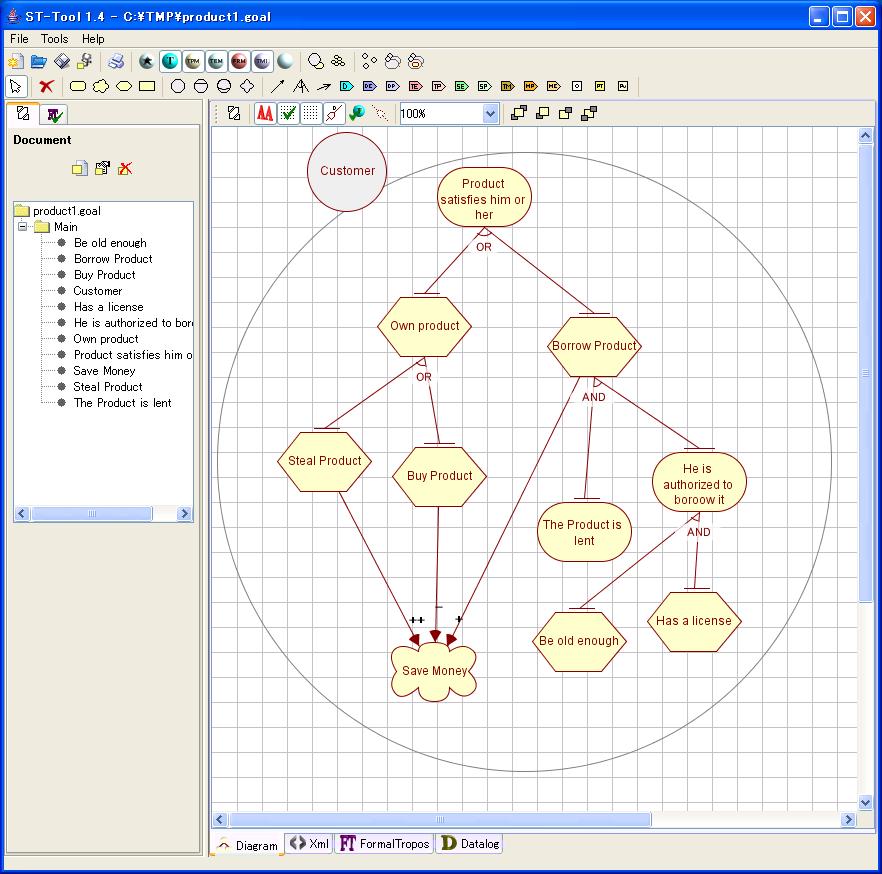The height and width of the screenshot is (874, 882).
Task: Toggle the TMI sphere button
Action: point(262,61)
